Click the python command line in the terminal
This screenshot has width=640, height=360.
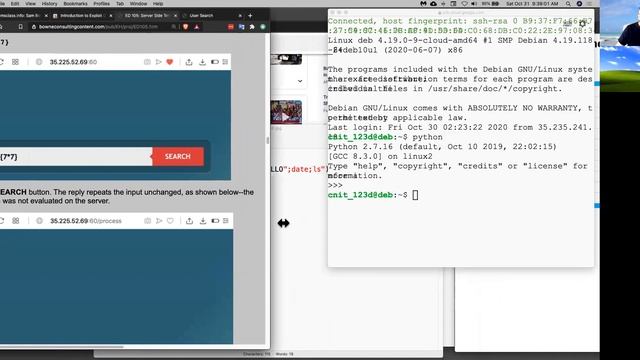pos(385,137)
